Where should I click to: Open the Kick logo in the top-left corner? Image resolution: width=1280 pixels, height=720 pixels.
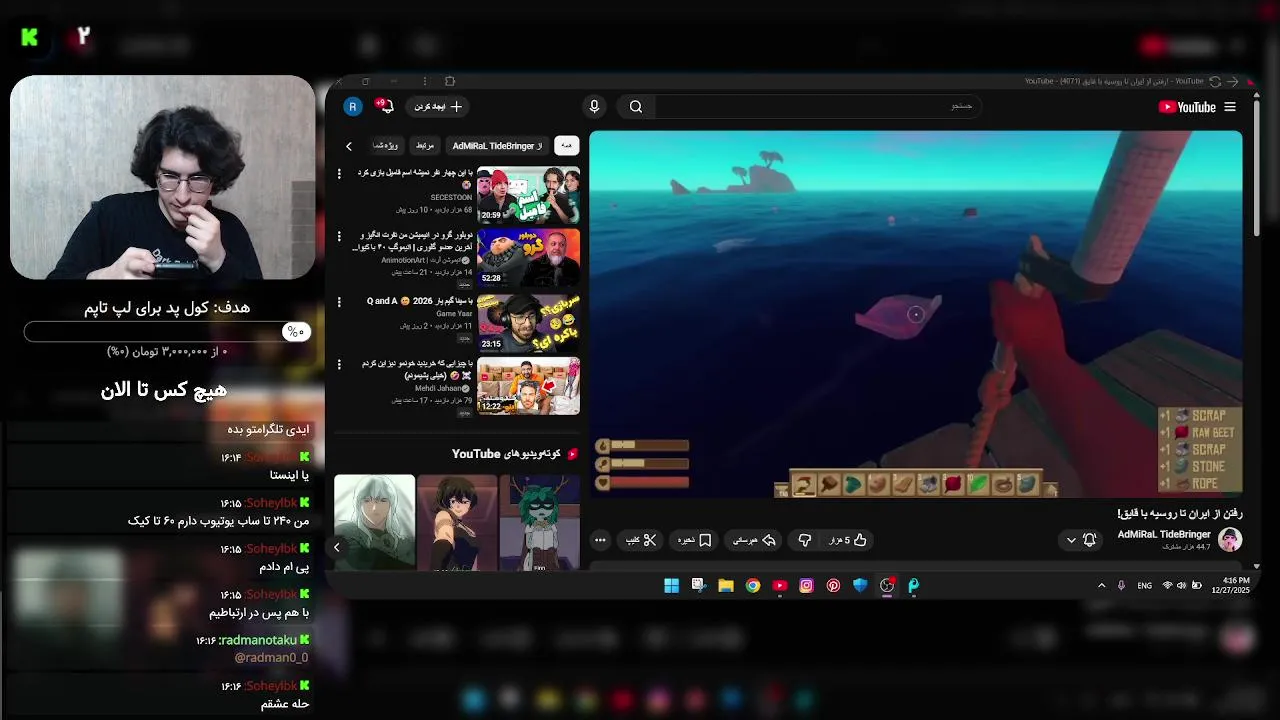[x=29, y=37]
